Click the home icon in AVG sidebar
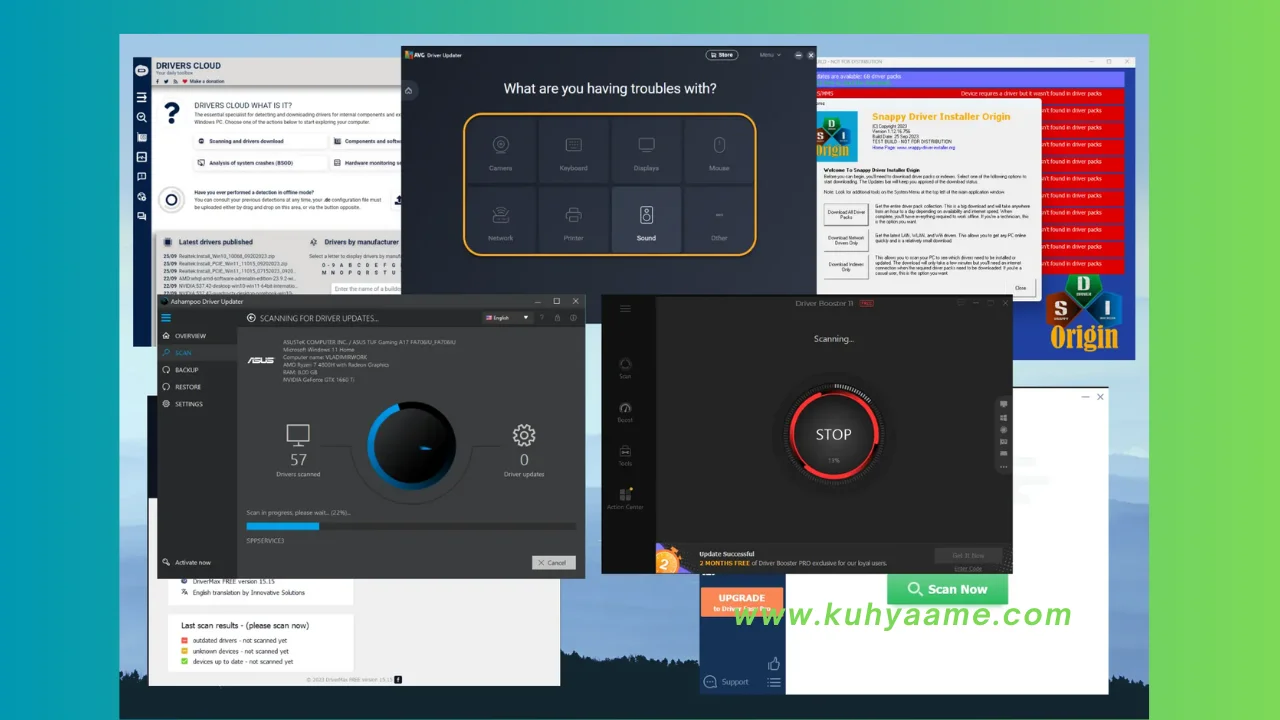The width and height of the screenshot is (1280, 720). click(x=408, y=91)
